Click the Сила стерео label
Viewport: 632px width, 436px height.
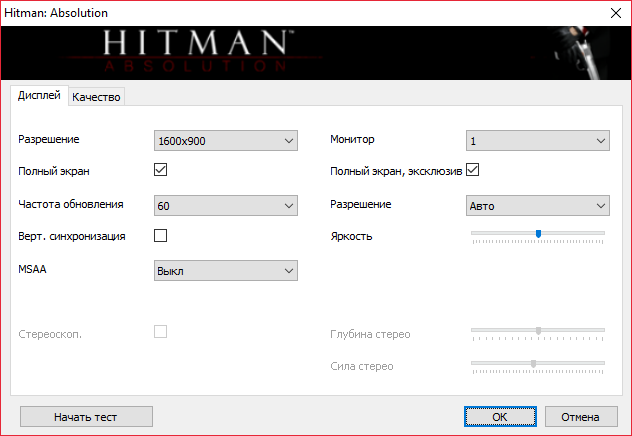coord(362,366)
